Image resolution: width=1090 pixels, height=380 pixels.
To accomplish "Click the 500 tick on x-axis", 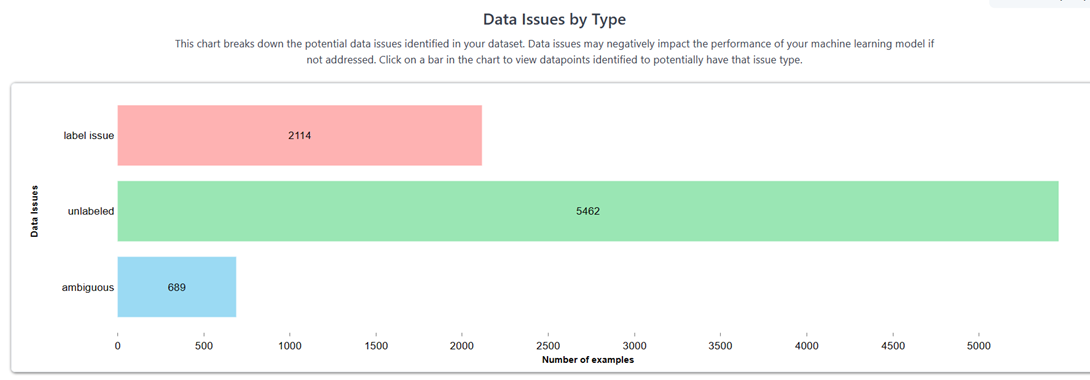I will (x=204, y=344).
